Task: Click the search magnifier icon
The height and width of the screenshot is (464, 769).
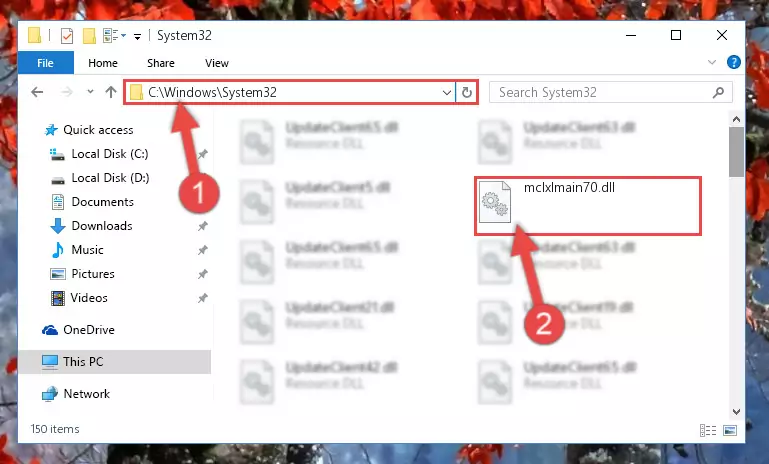Action: [718, 92]
